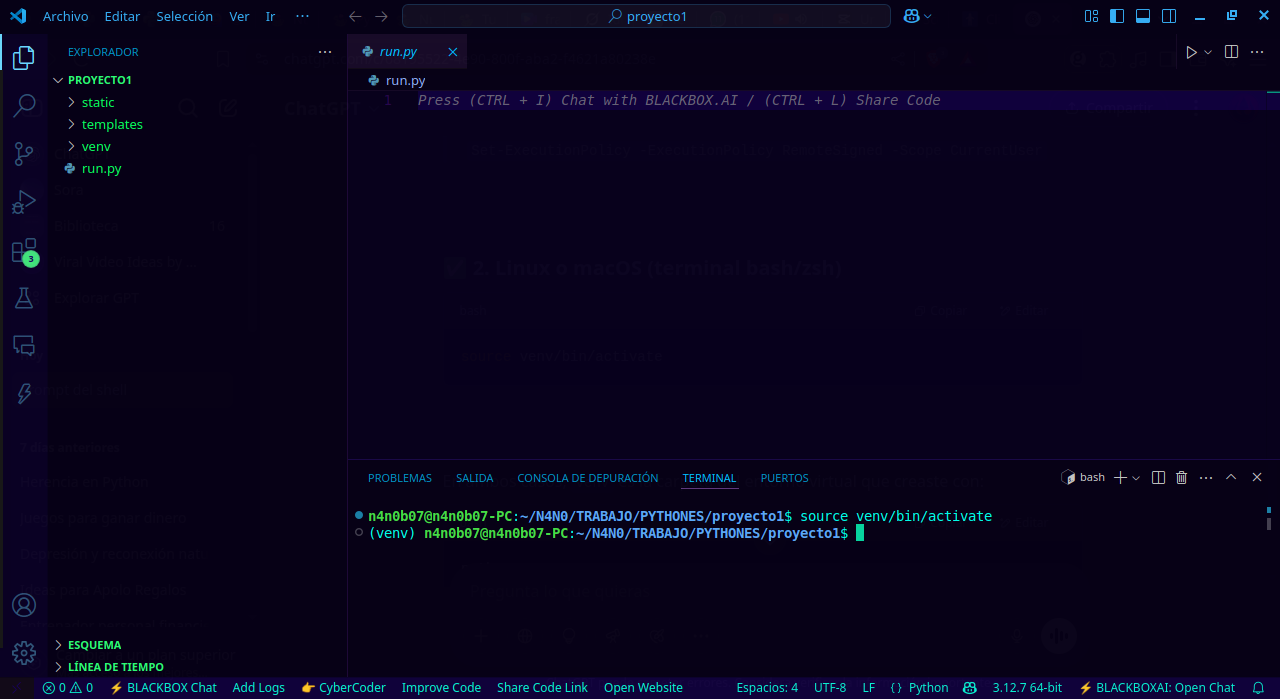Image resolution: width=1280 pixels, height=699 pixels.
Task: Switch to the PROBLEMAS tab
Action: (x=399, y=478)
